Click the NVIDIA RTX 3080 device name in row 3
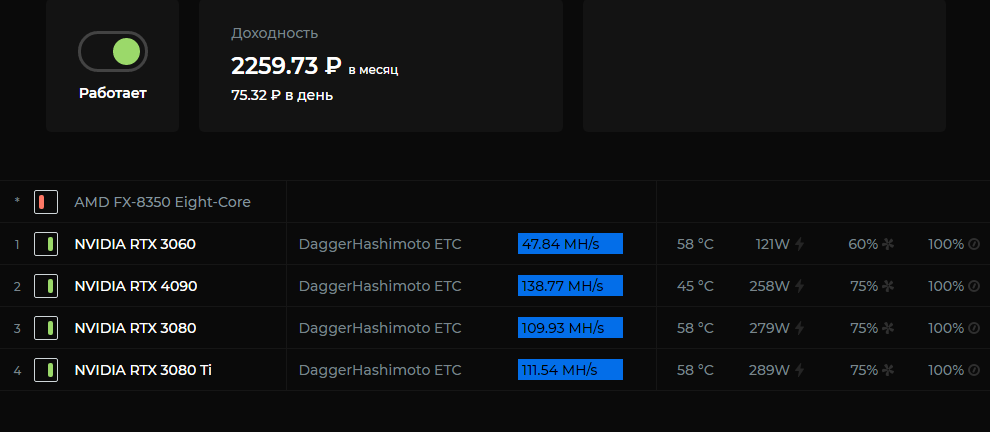 click(x=135, y=328)
